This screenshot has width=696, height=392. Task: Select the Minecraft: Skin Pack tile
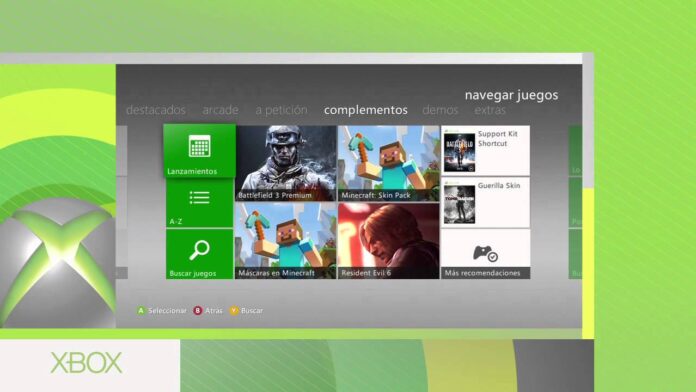point(388,163)
